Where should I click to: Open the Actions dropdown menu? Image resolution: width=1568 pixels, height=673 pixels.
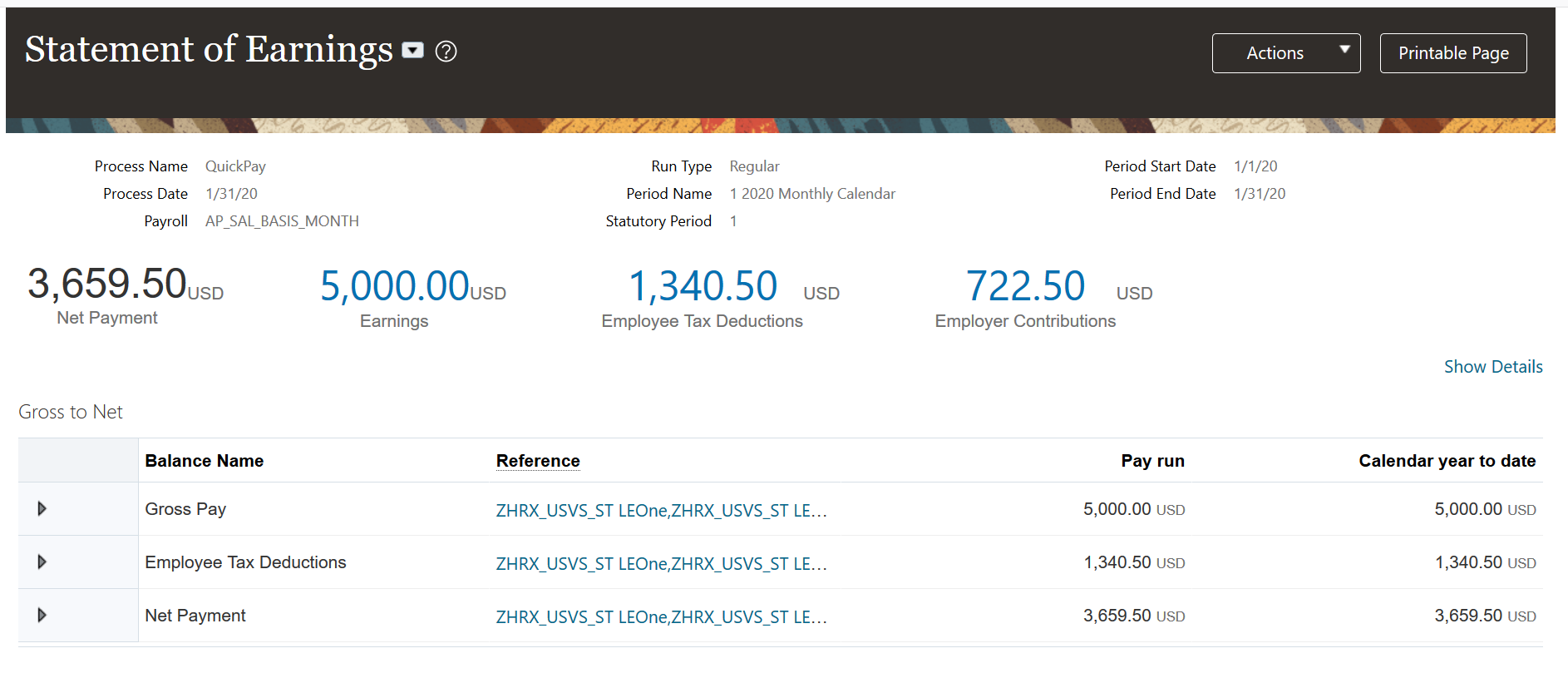click(1285, 53)
